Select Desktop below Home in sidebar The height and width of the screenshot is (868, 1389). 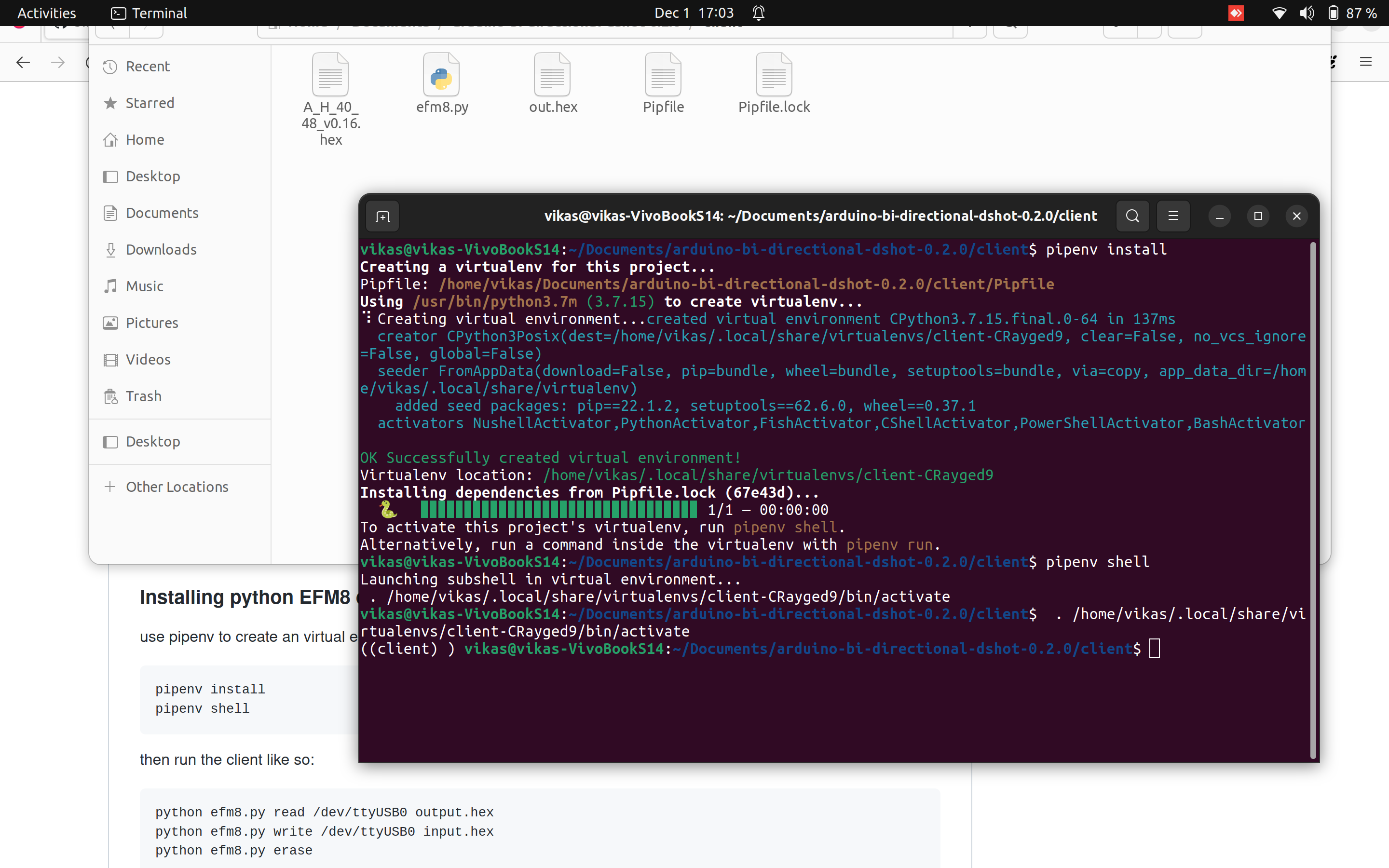tap(180, 176)
